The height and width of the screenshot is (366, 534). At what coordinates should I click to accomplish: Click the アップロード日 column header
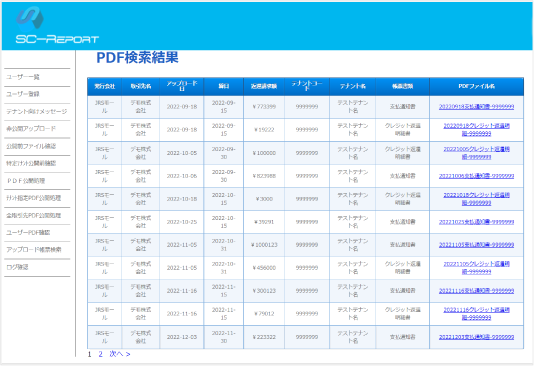click(x=182, y=86)
